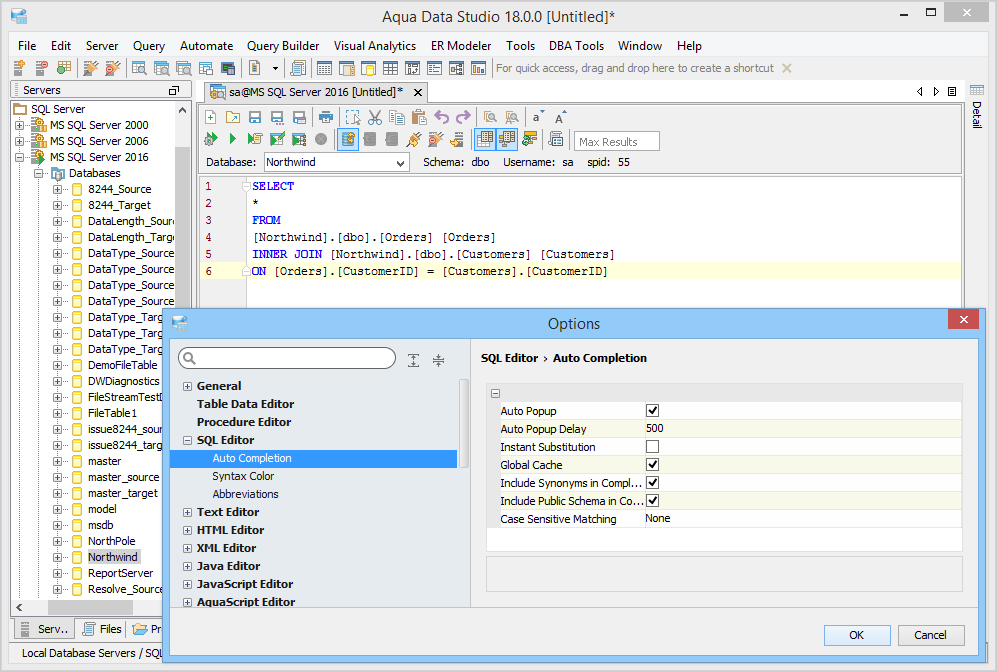The height and width of the screenshot is (672, 997).
Task: Click the Cut scissors icon
Action: [375, 117]
